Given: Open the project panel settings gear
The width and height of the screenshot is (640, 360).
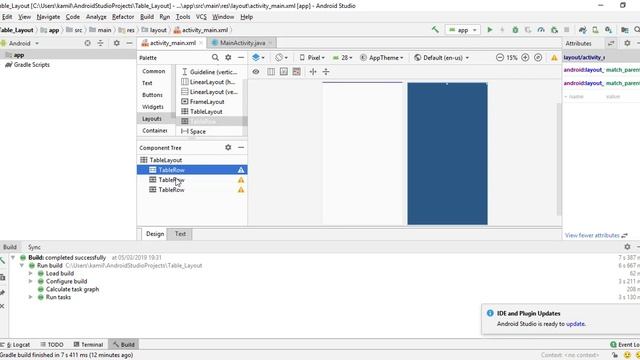Looking at the screenshot, I should (117, 43).
